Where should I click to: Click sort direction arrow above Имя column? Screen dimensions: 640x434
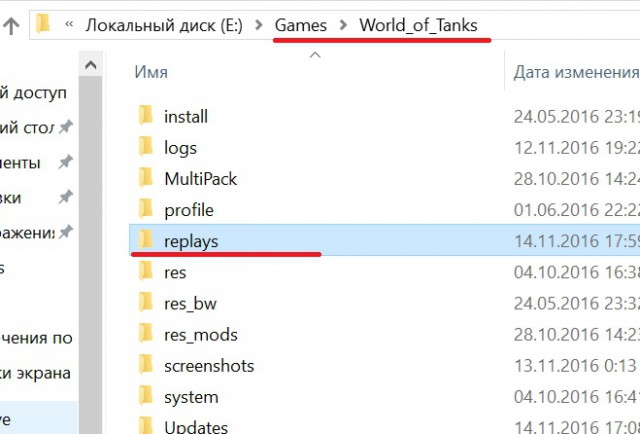(315, 55)
